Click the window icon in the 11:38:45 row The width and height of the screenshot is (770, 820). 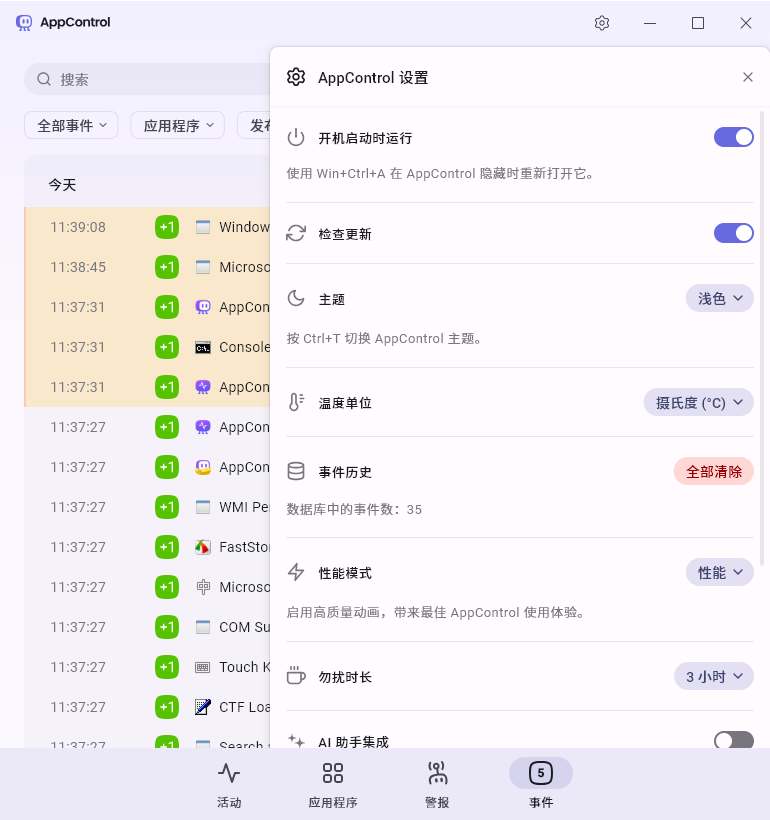tap(203, 267)
